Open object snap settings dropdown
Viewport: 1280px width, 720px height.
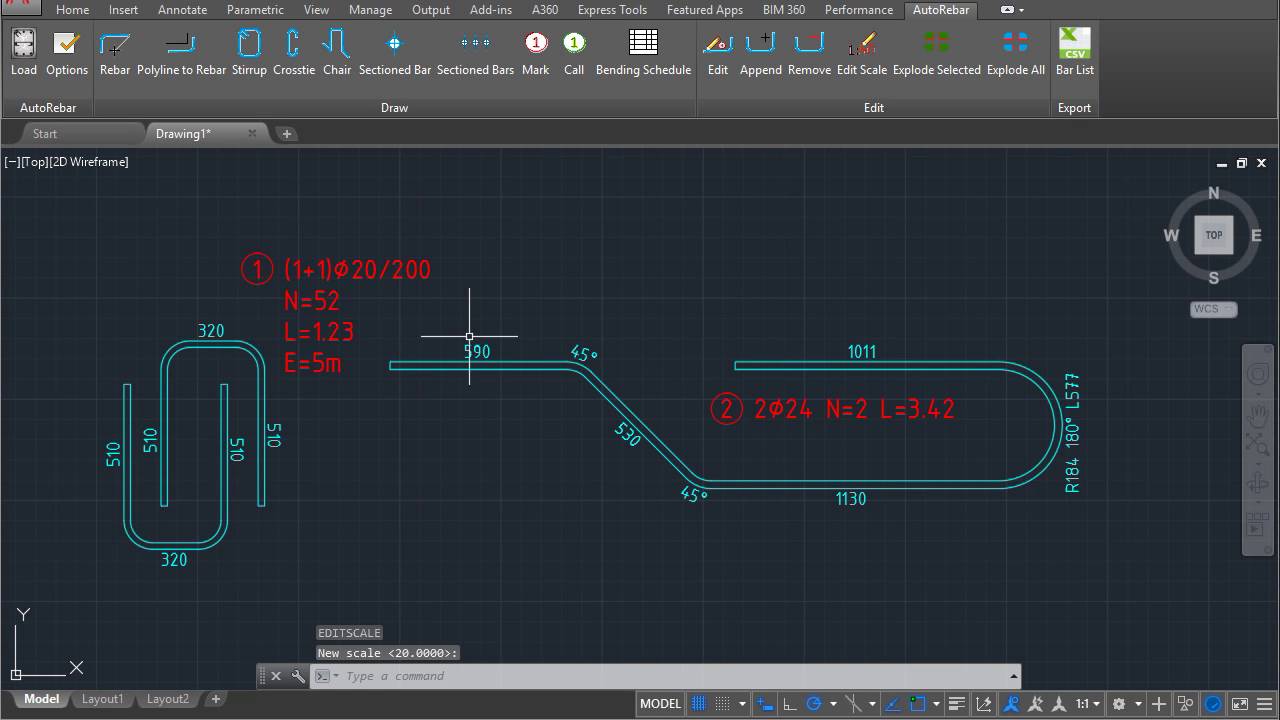point(936,704)
